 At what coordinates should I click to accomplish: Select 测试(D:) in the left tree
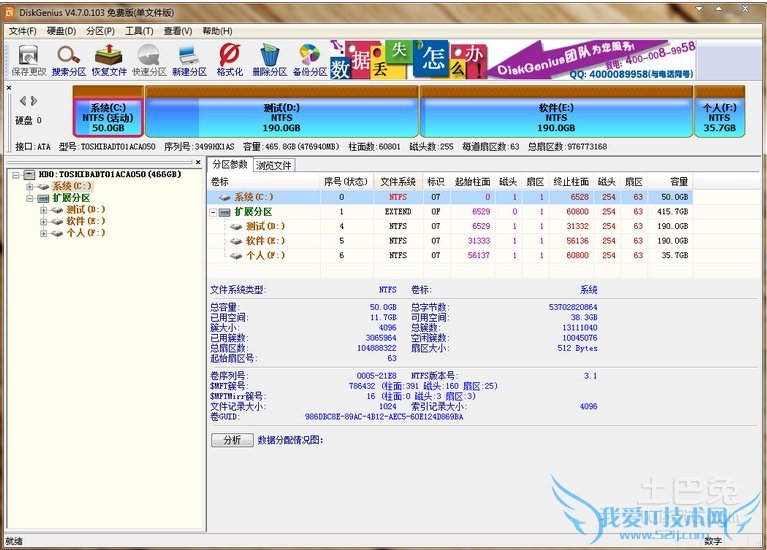pyautogui.click(x=86, y=210)
